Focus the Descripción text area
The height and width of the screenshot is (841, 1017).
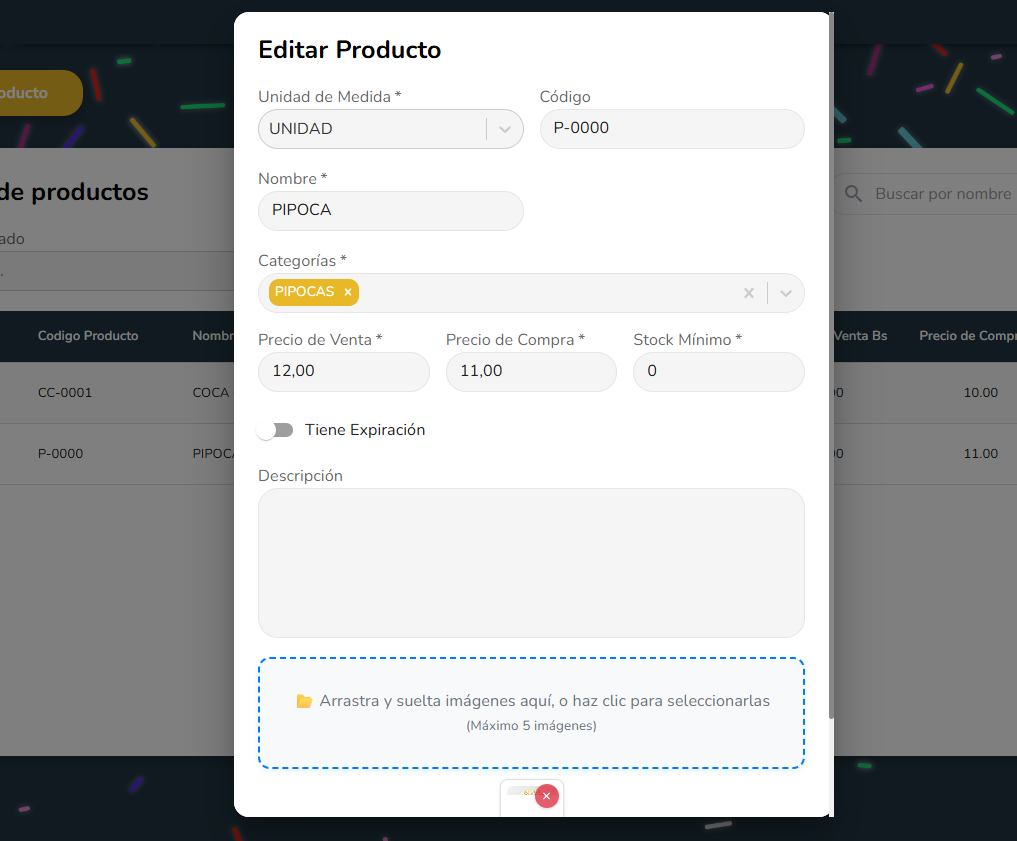tap(531, 562)
